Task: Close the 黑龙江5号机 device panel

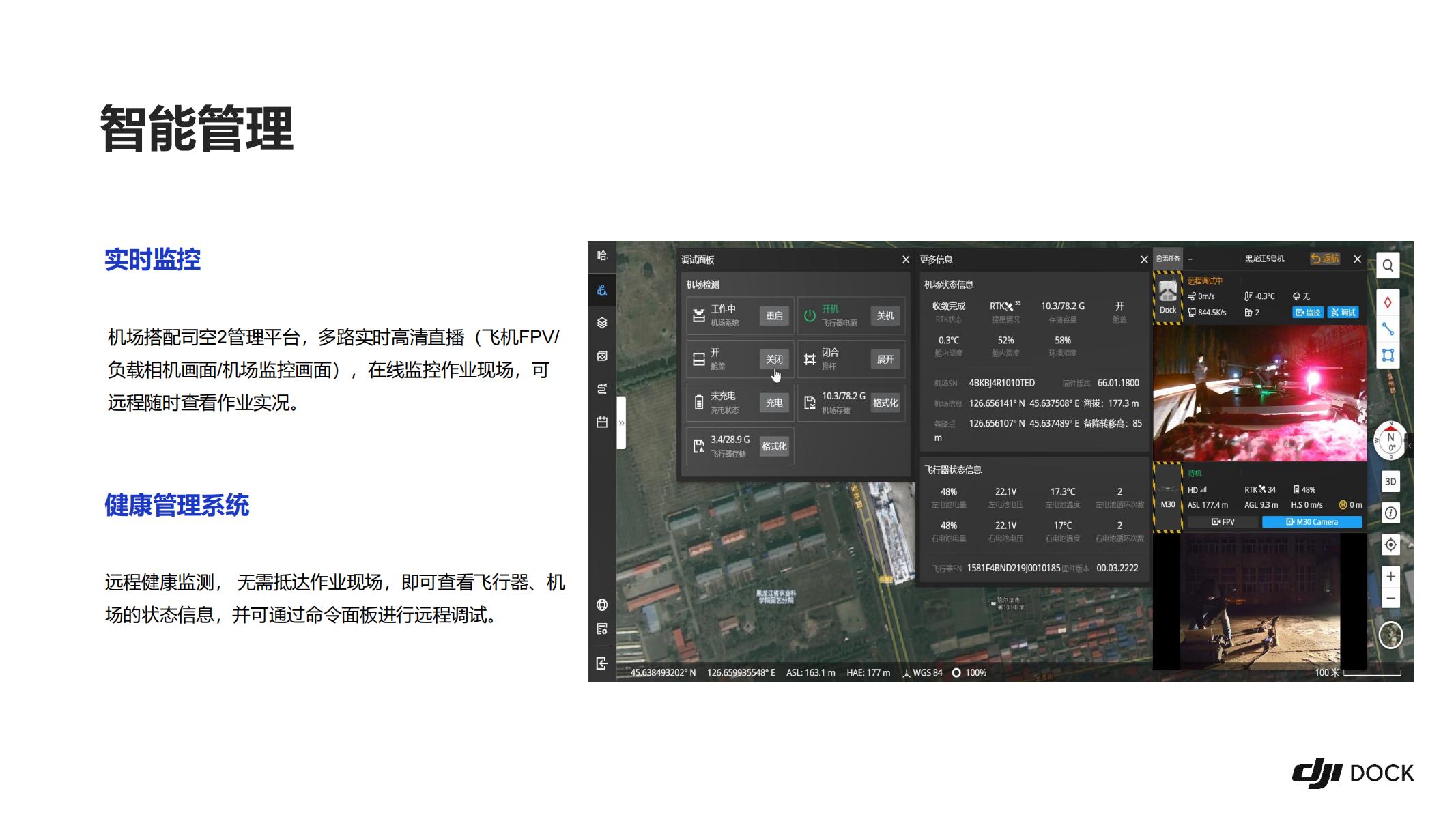Action: [x=1357, y=259]
